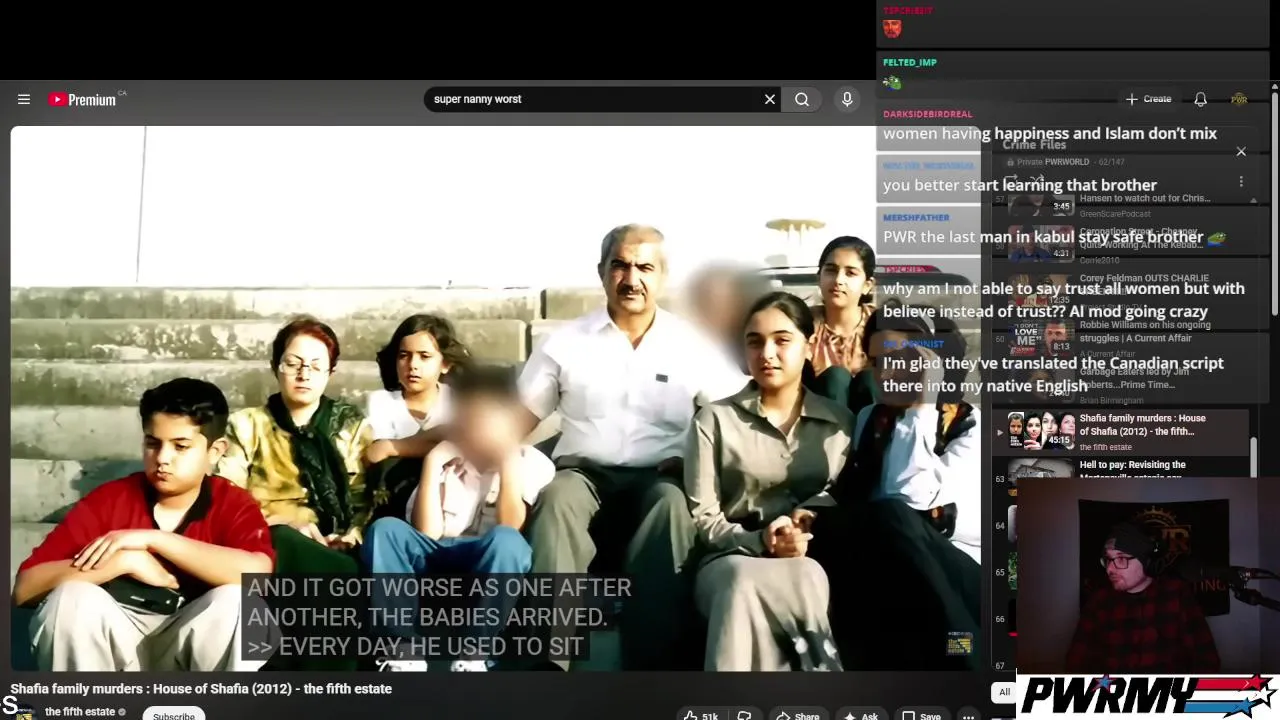Toggle shuffle playlist in Crime Files panel
Image resolution: width=1280 pixels, height=720 pixels.
click(x=1037, y=182)
